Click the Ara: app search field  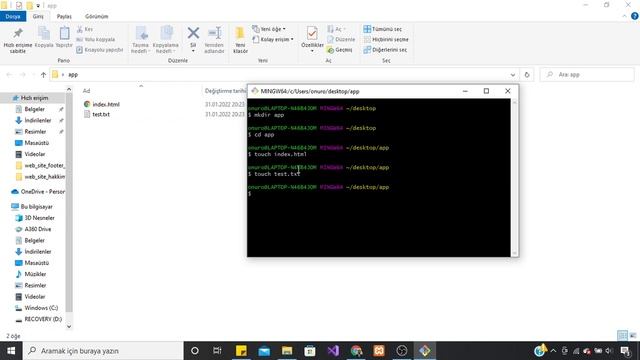click(587, 75)
